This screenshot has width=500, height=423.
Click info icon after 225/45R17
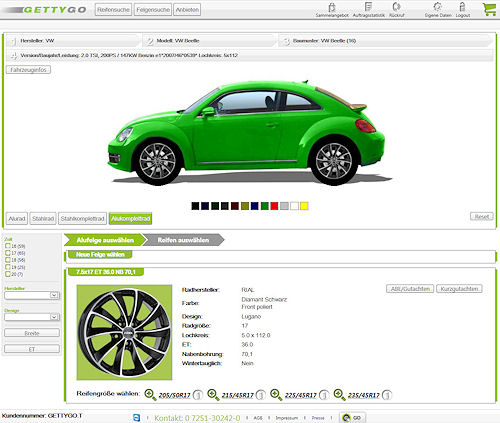324,395
